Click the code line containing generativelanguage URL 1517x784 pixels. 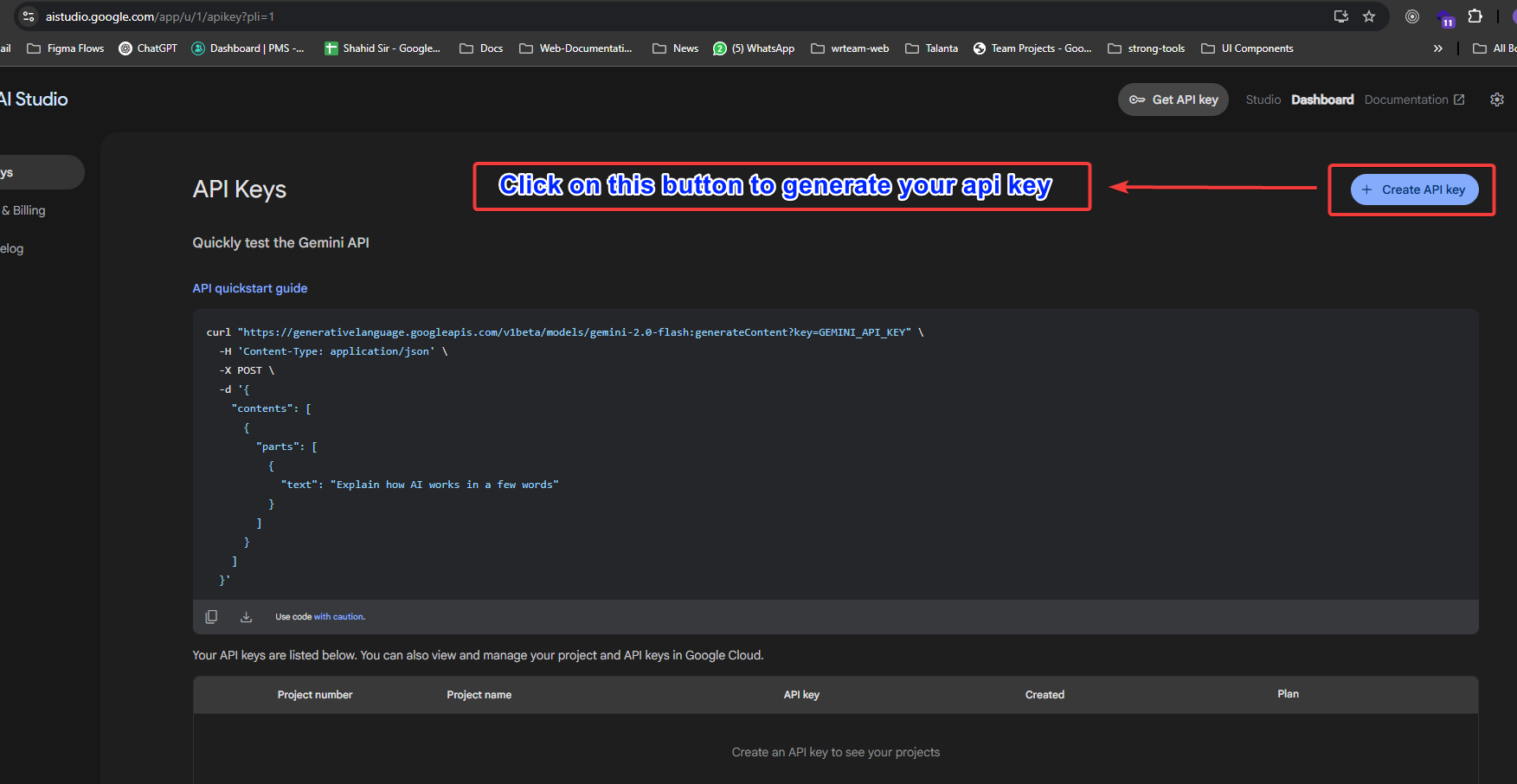pos(565,332)
